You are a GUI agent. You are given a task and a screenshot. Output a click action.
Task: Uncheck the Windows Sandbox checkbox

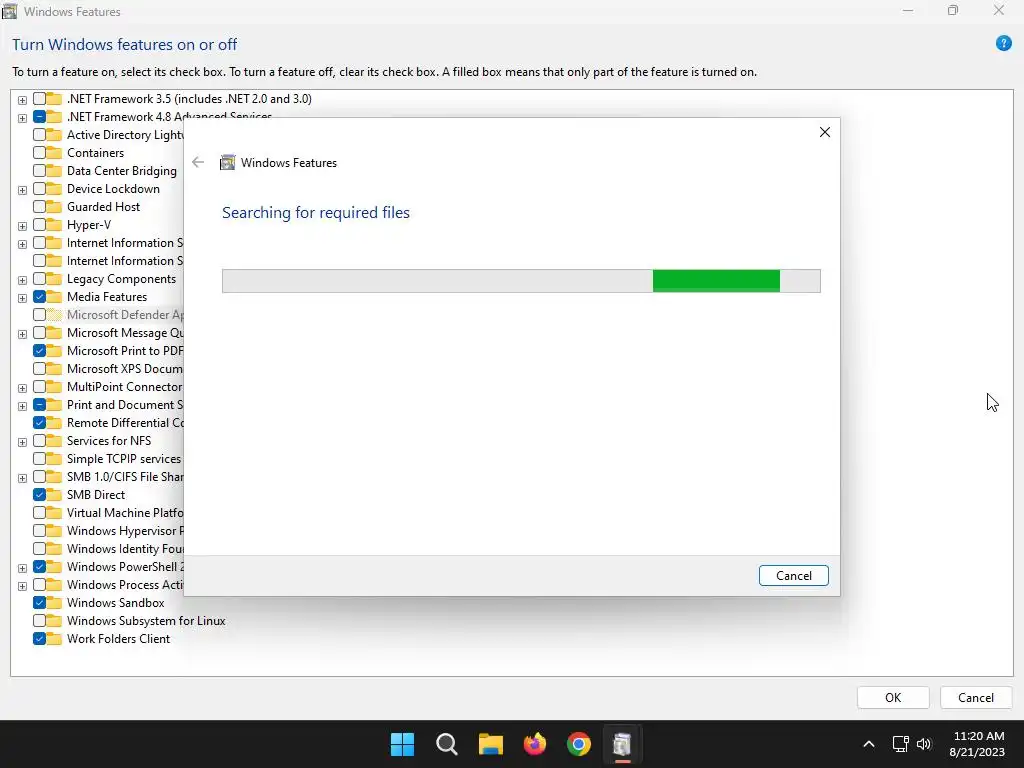tap(39, 603)
